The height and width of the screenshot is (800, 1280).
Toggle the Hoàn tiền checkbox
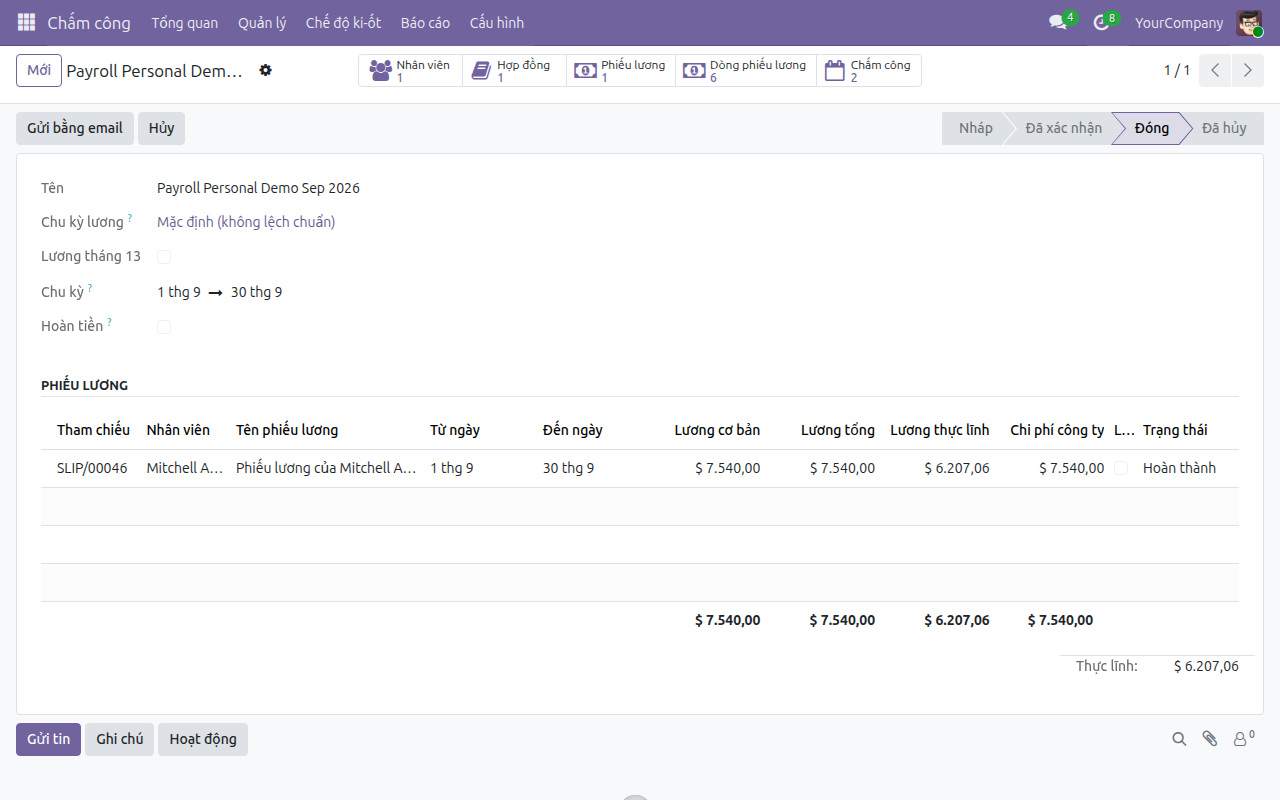(x=164, y=327)
